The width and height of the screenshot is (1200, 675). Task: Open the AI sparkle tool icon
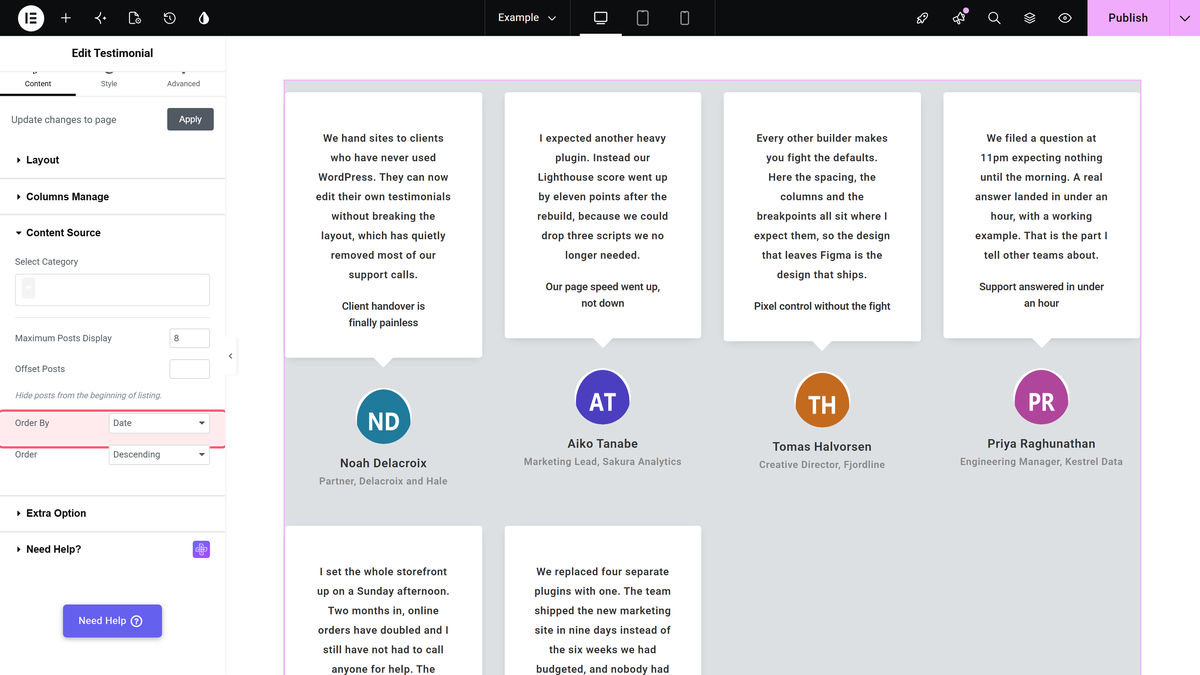100,18
